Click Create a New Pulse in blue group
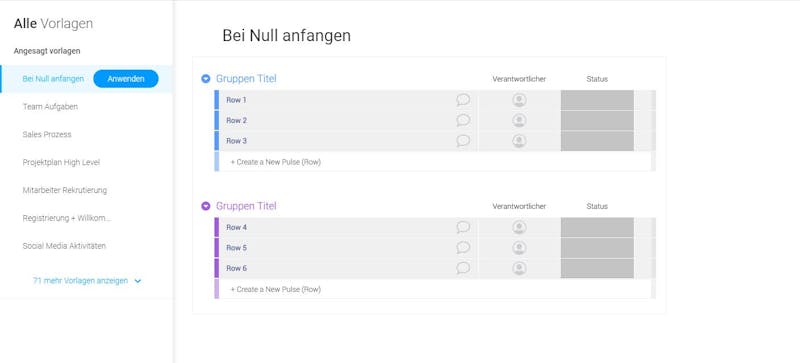800x363 pixels. point(276,162)
